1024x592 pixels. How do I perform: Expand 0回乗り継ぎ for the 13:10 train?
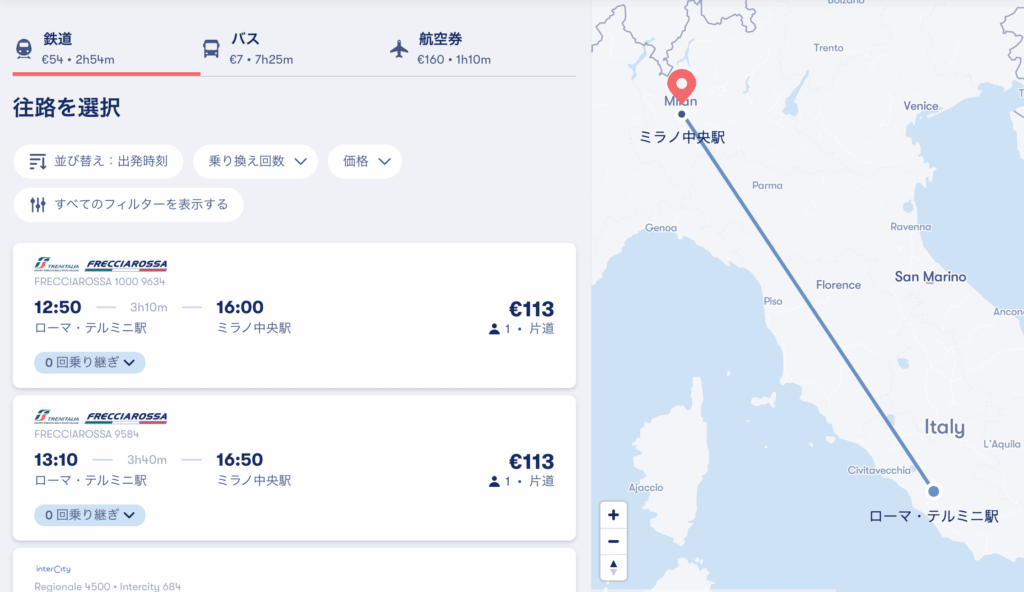pos(89,515)
